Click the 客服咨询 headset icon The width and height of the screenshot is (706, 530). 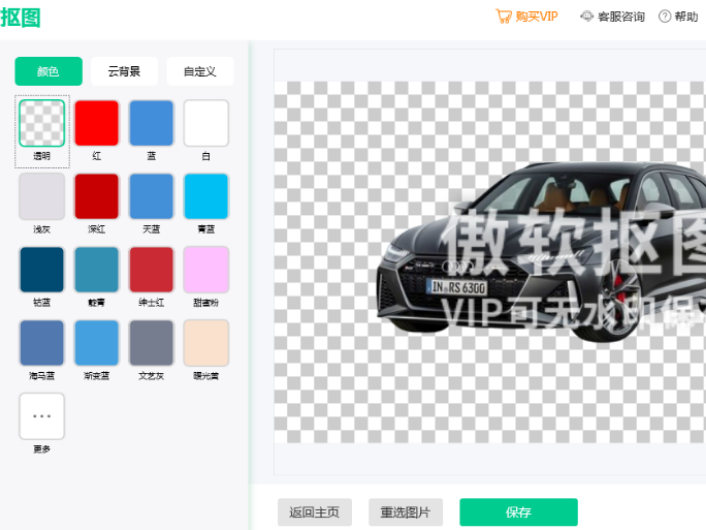click(587, 17)
